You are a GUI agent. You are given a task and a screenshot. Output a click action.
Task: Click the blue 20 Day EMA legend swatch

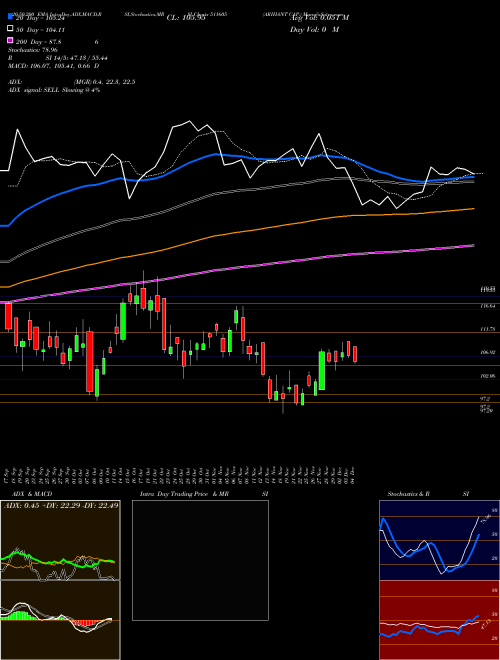point(10,17)
